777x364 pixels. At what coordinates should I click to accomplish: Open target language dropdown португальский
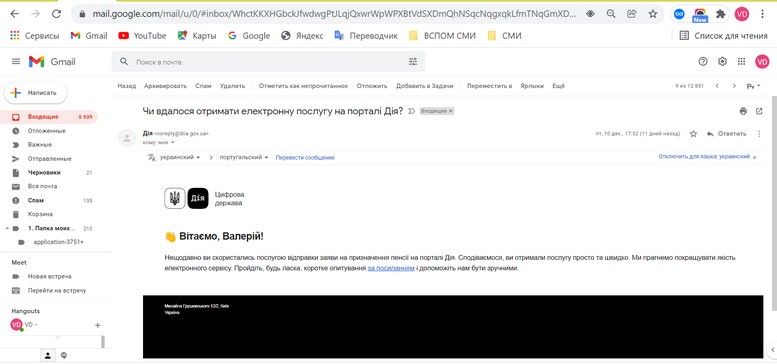244,157
